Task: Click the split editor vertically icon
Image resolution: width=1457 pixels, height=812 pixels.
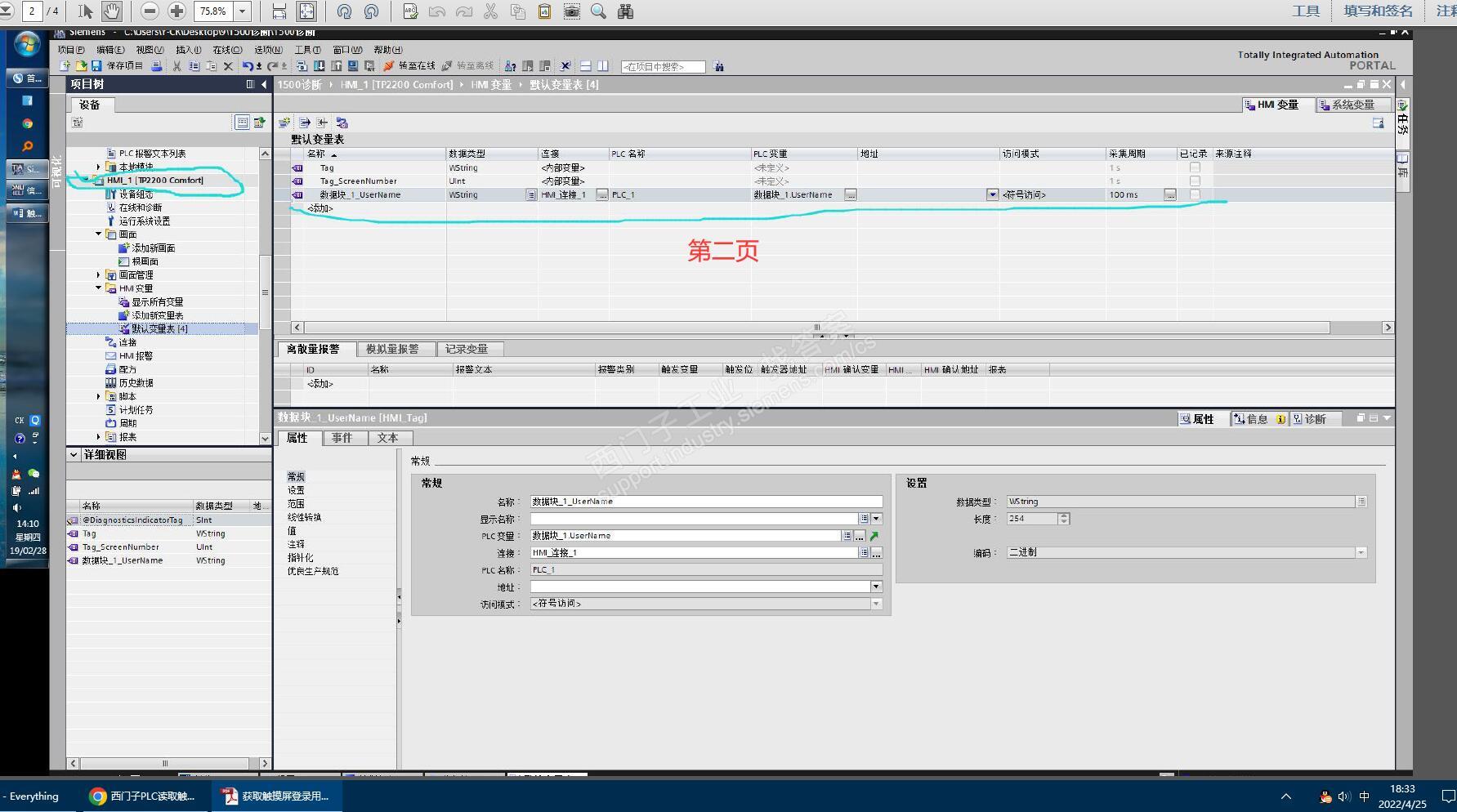Action: tap(602, 66)
